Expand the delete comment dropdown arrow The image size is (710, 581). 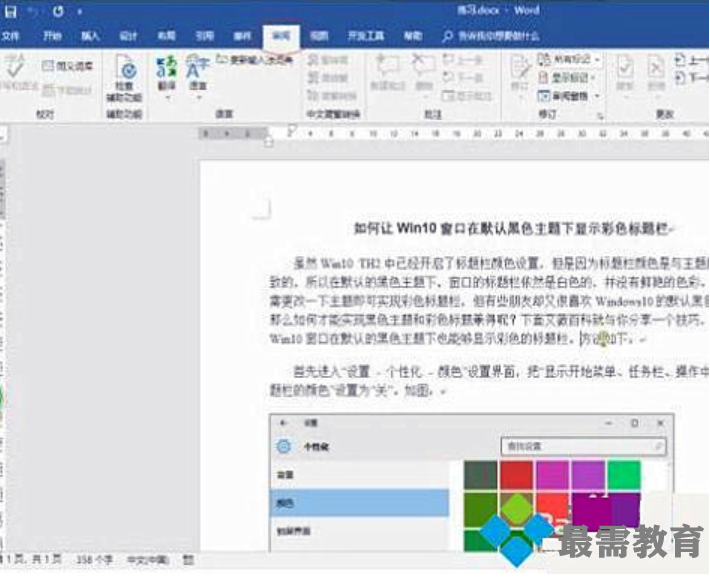pos(424,96)
